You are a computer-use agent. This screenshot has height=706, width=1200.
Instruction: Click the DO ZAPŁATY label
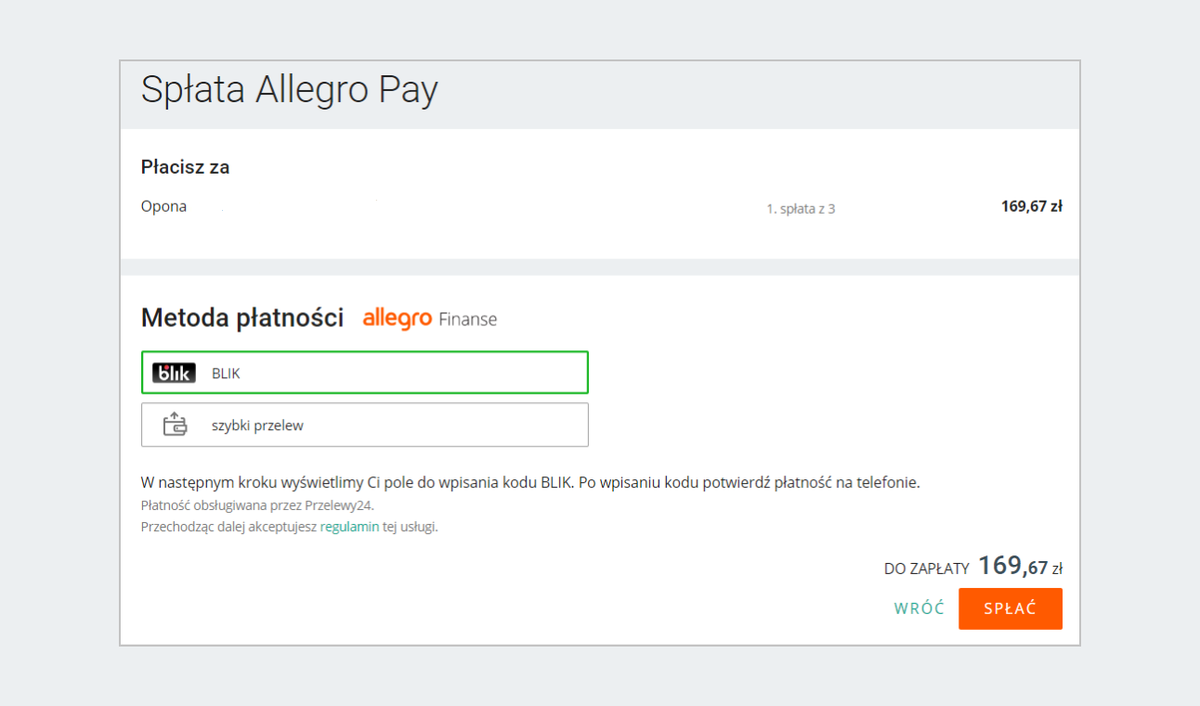[x=927, y=569]
